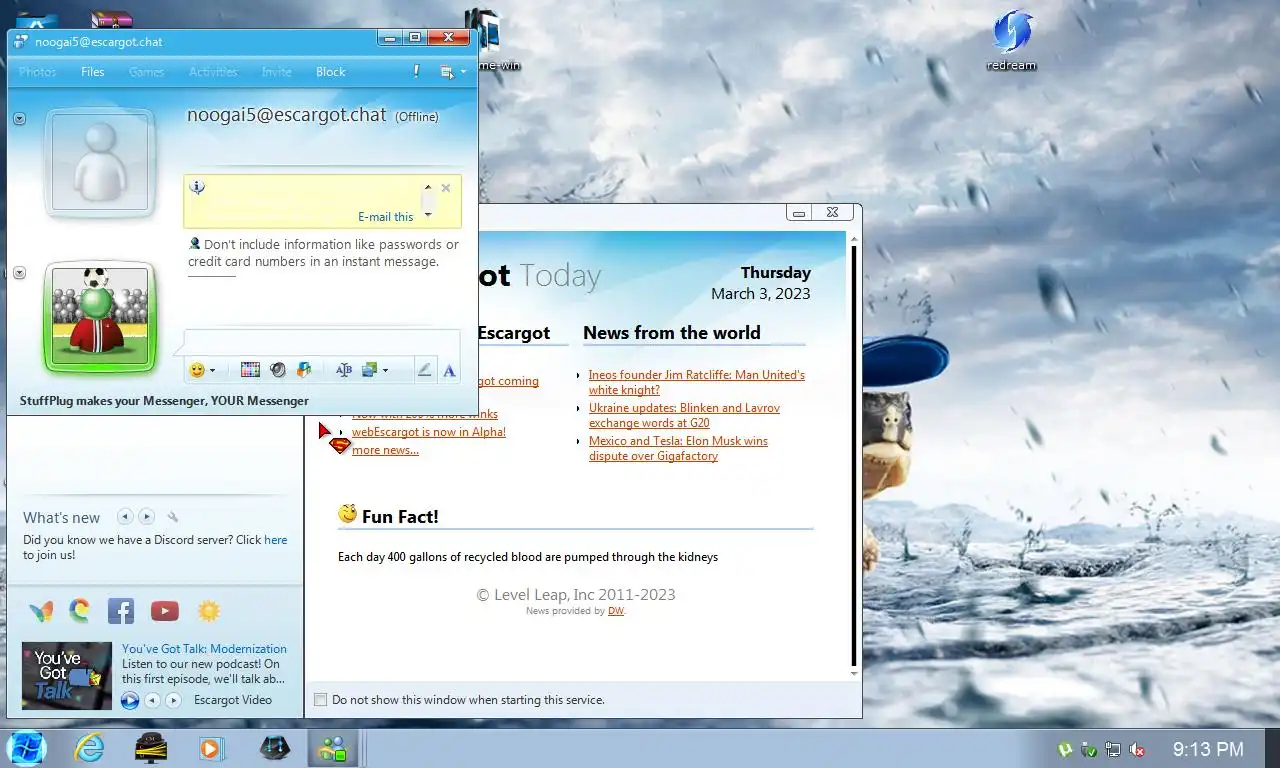Open the emoticon dropdown arrow
This screenshot has width=1280, height=768.
pos(212,371)
